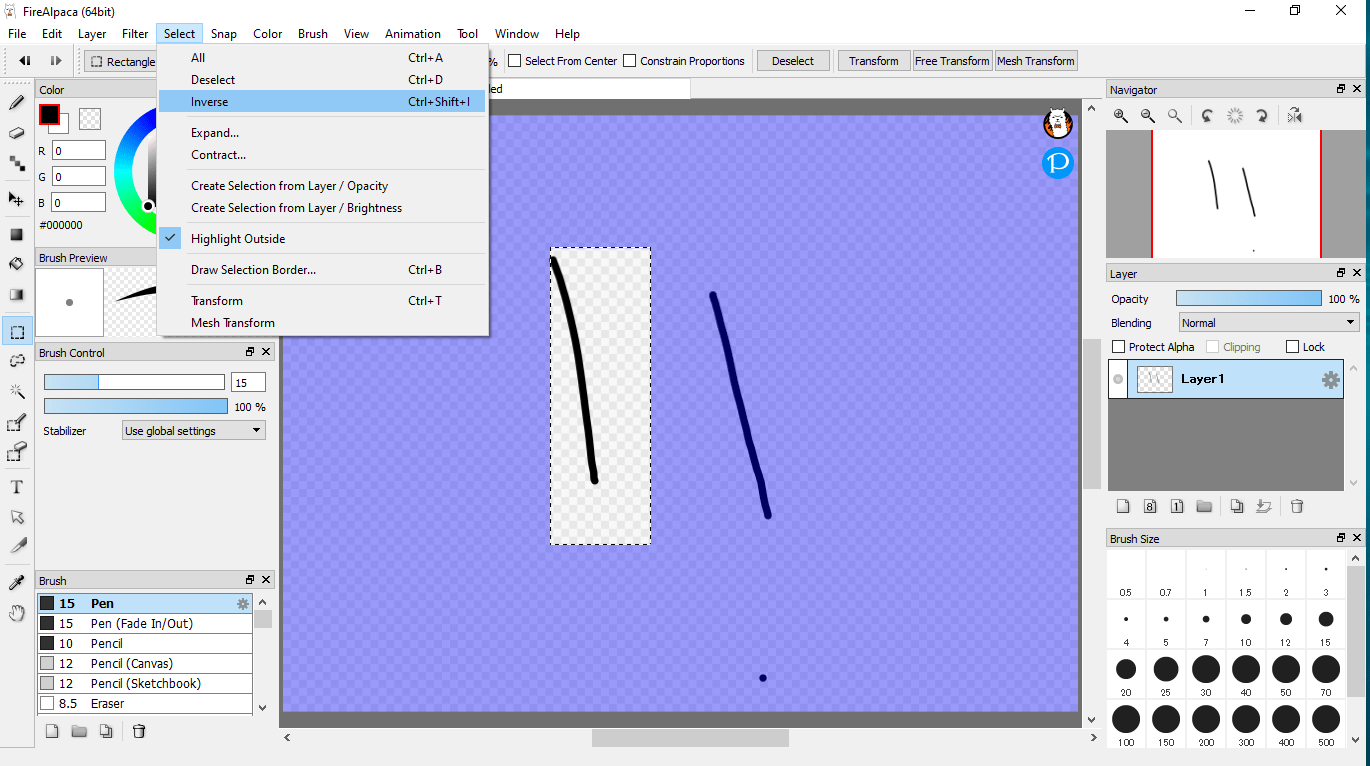
Task: Zoom in using the Navigator magnifier icon
Action: coord(1120,115)
